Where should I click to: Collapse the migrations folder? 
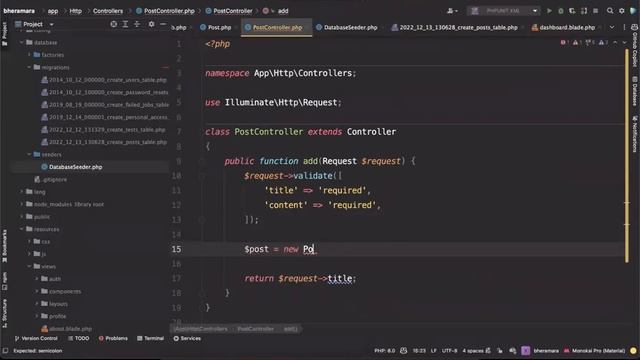[29, 67]
